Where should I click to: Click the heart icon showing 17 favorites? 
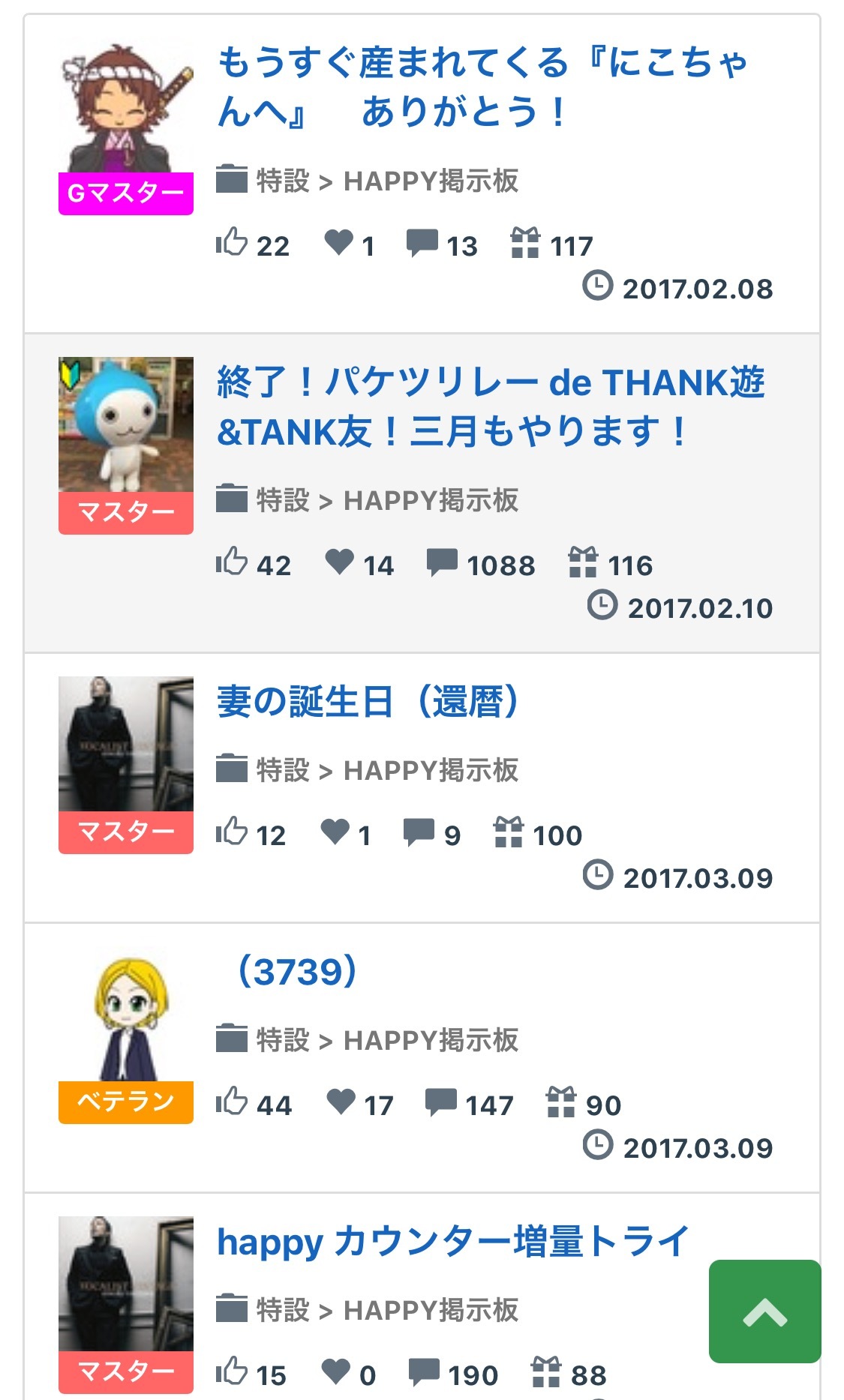tap(341, 1102)
